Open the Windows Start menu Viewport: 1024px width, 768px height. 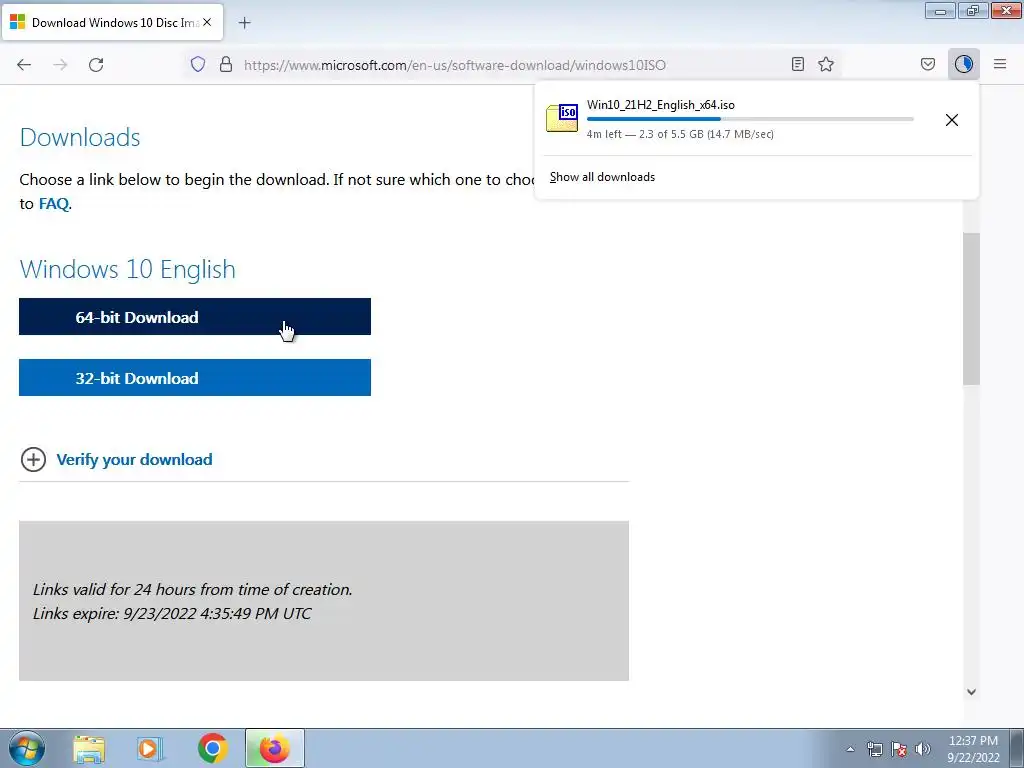pos(27,748)
